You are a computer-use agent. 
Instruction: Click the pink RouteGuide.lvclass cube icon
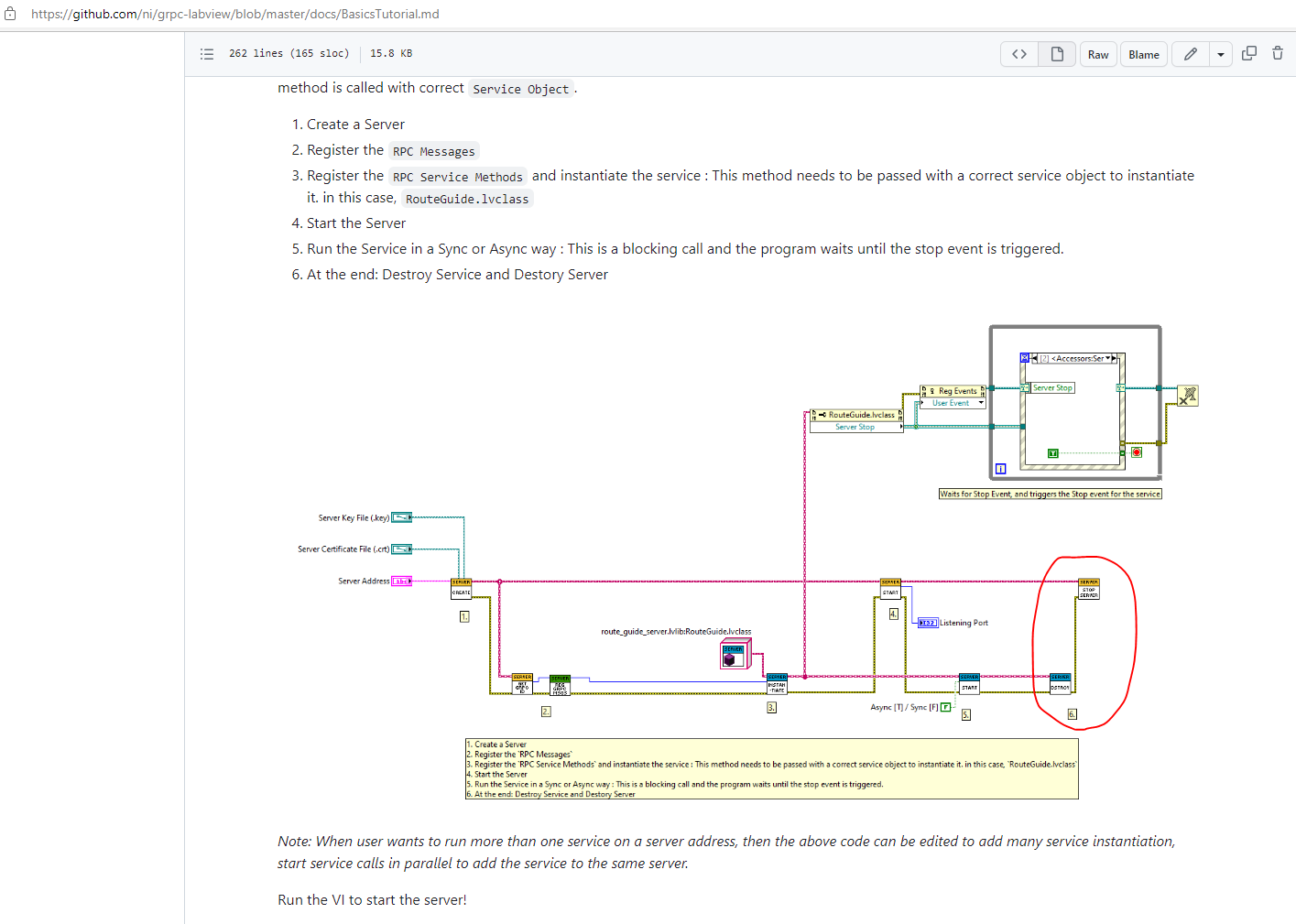735,653
